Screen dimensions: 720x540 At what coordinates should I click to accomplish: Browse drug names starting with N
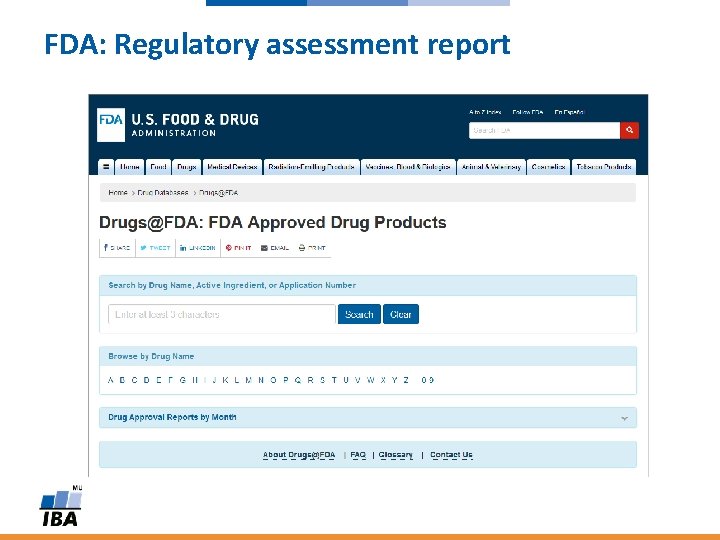click(x=261, y=380)
